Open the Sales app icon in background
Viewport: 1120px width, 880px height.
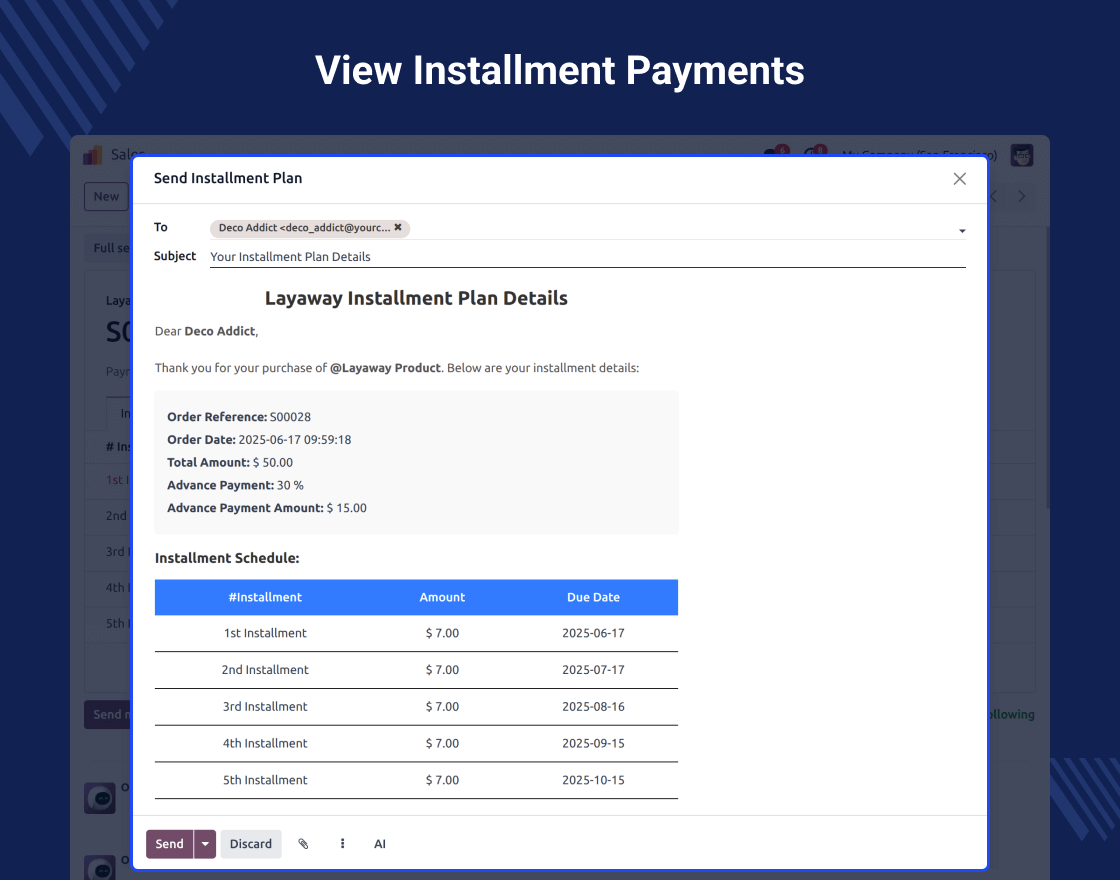click(x=93, y=155)
